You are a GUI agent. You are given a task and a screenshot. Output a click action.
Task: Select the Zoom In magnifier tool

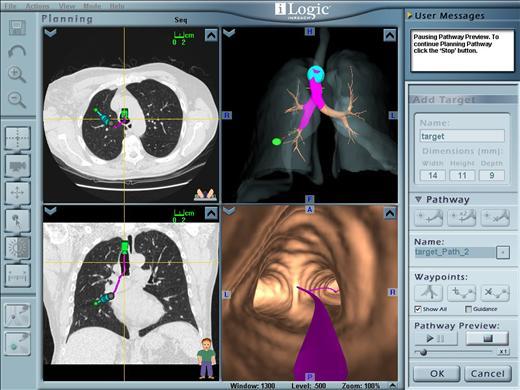pyautogui.click(x=17, y=74)
